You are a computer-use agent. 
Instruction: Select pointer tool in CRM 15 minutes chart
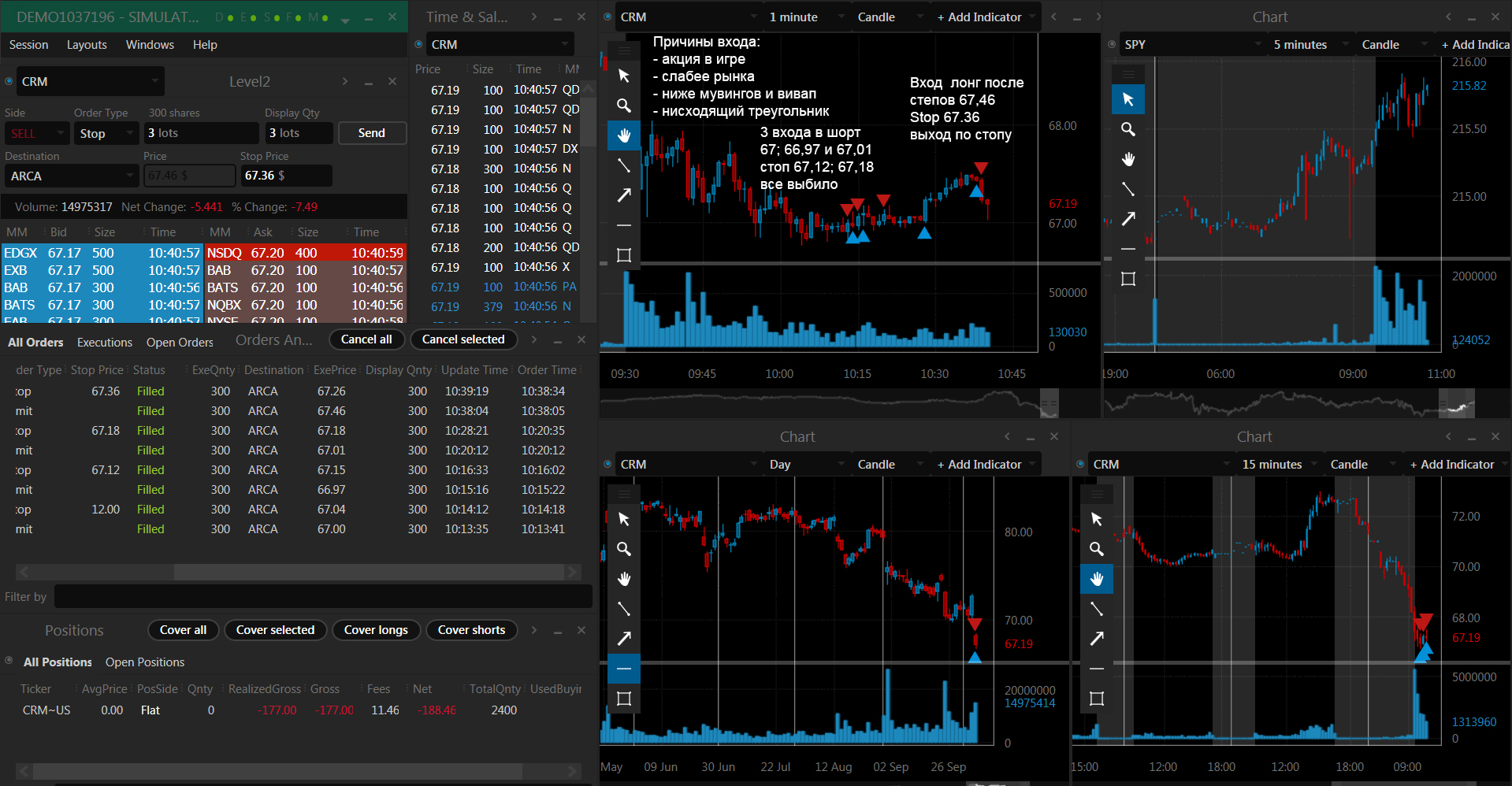coord(1097,519)
